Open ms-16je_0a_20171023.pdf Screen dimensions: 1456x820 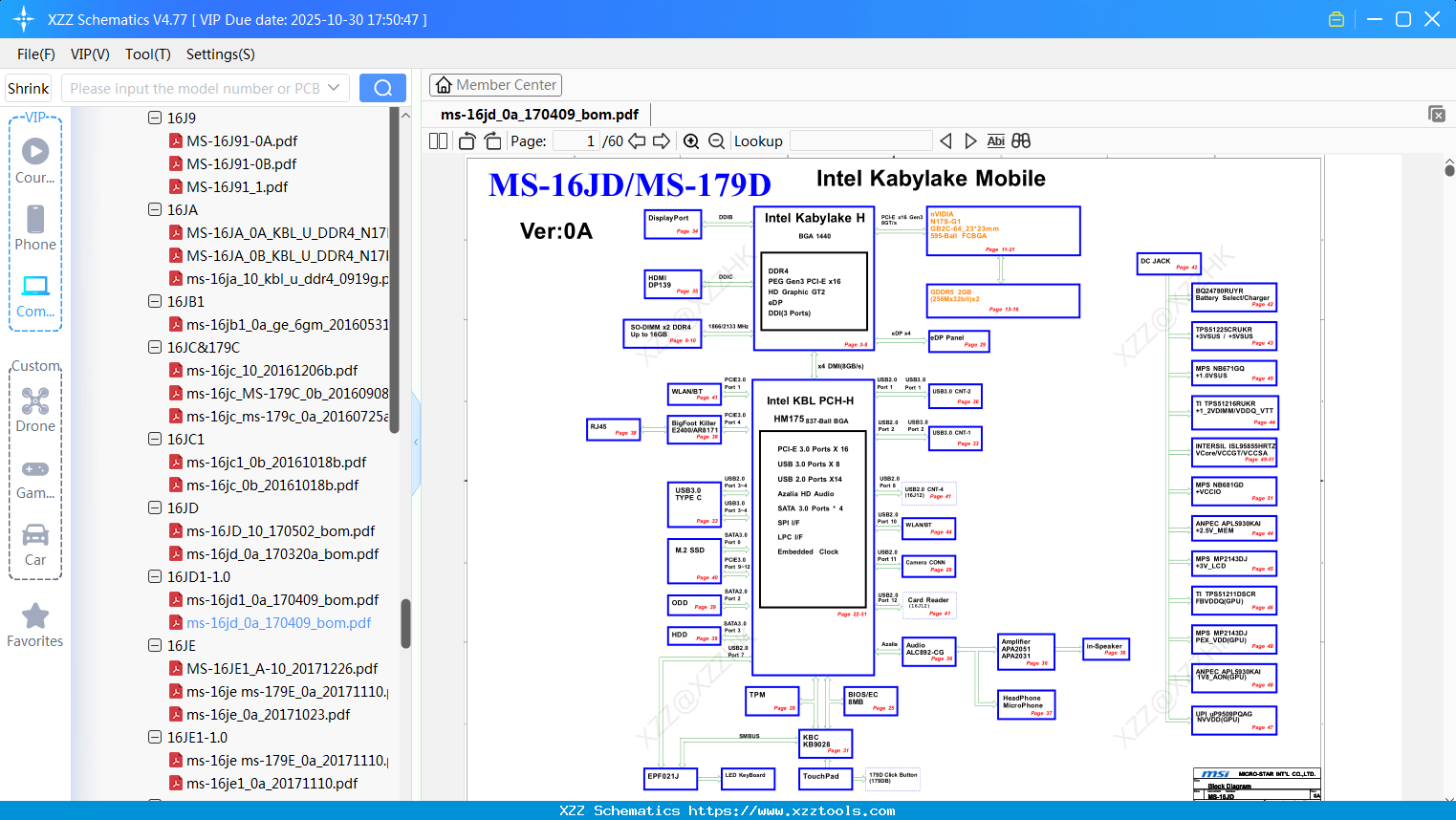tap(269, 714)
